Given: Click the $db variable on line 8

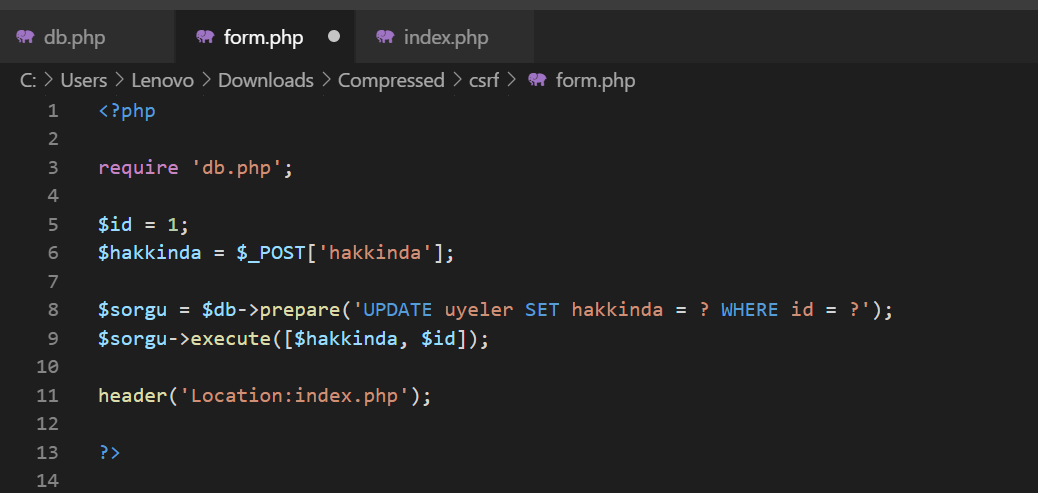Looking at the screenshot, I should point(219,310).
